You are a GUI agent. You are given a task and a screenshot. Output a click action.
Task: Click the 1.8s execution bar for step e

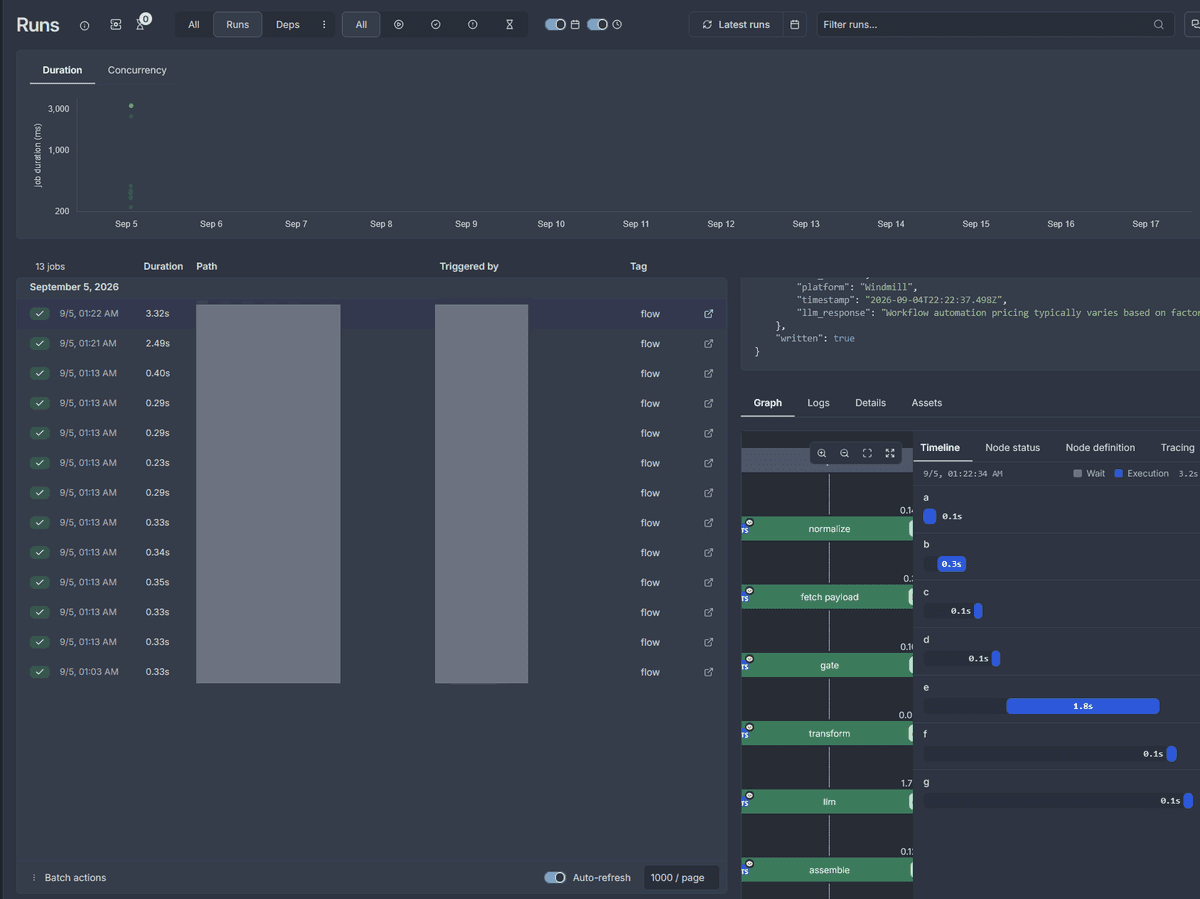(x=1082, y=706)
